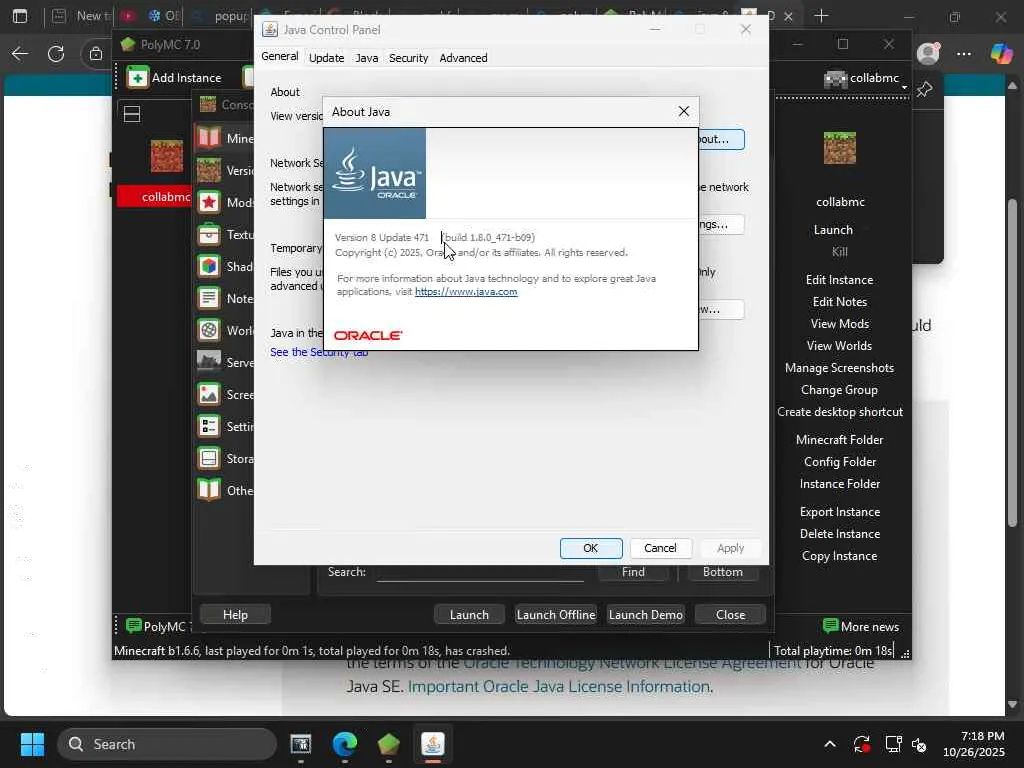This screenshot has height=768, width=1024.
Task: Open the java.com hyperlink
Action: pyautogui.click(x=466, y=291)
